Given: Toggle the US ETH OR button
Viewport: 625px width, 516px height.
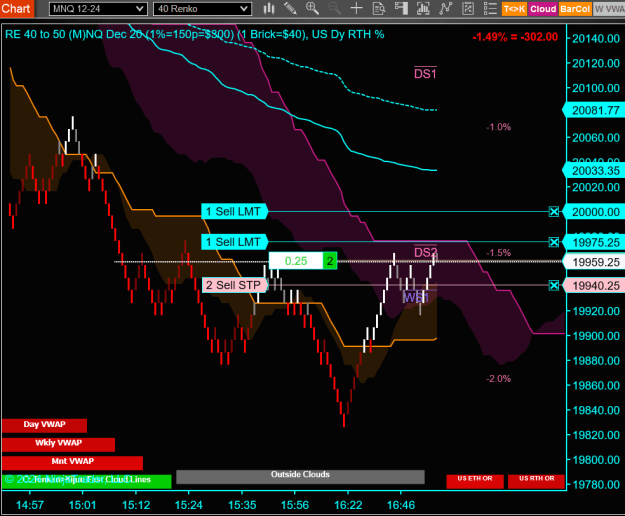Looking at the screenshot, I should point(475,481).
